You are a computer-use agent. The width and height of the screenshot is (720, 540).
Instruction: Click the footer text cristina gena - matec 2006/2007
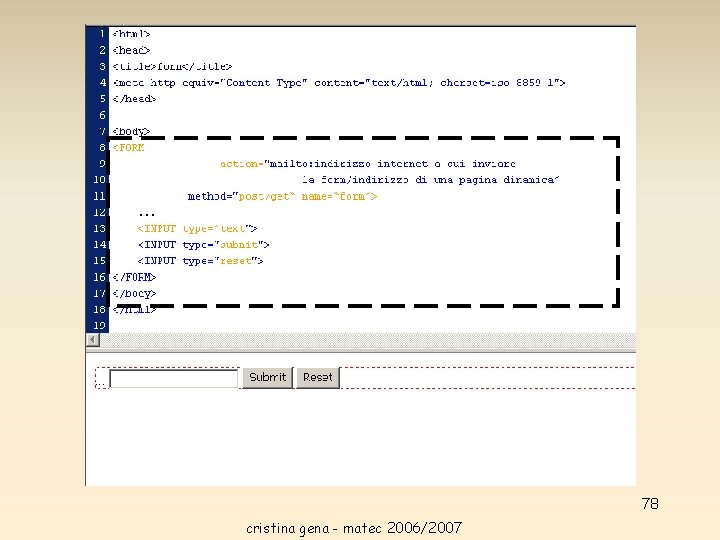354,528
